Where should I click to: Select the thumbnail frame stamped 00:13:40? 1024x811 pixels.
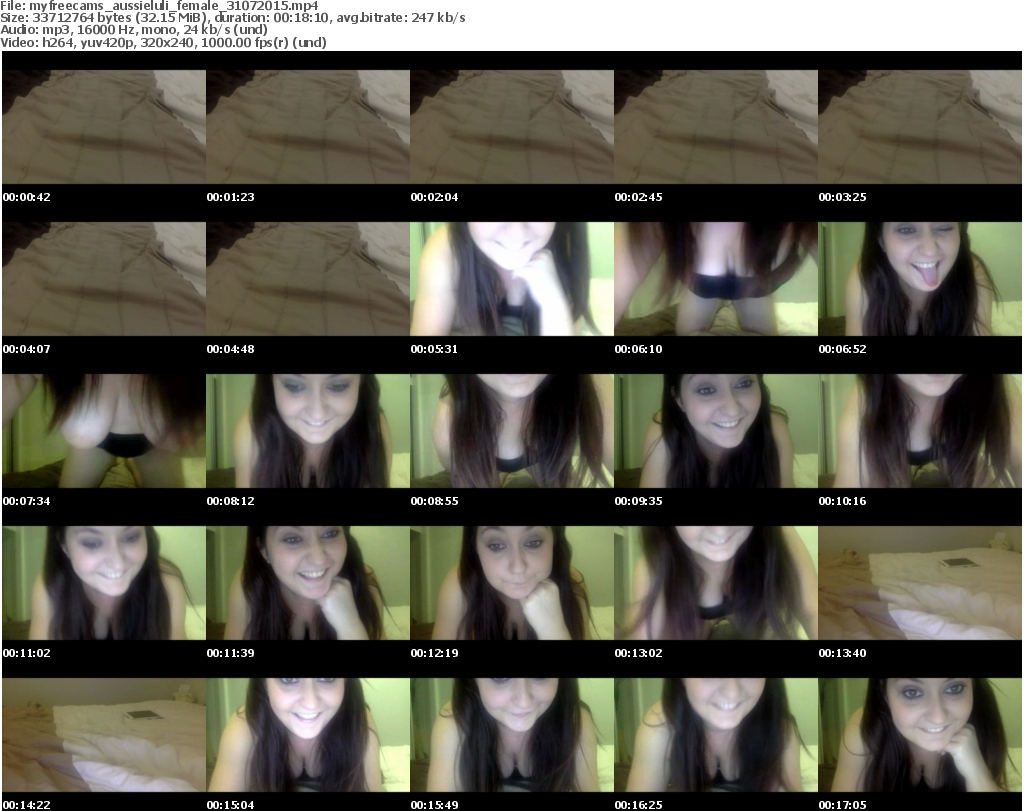920,583
